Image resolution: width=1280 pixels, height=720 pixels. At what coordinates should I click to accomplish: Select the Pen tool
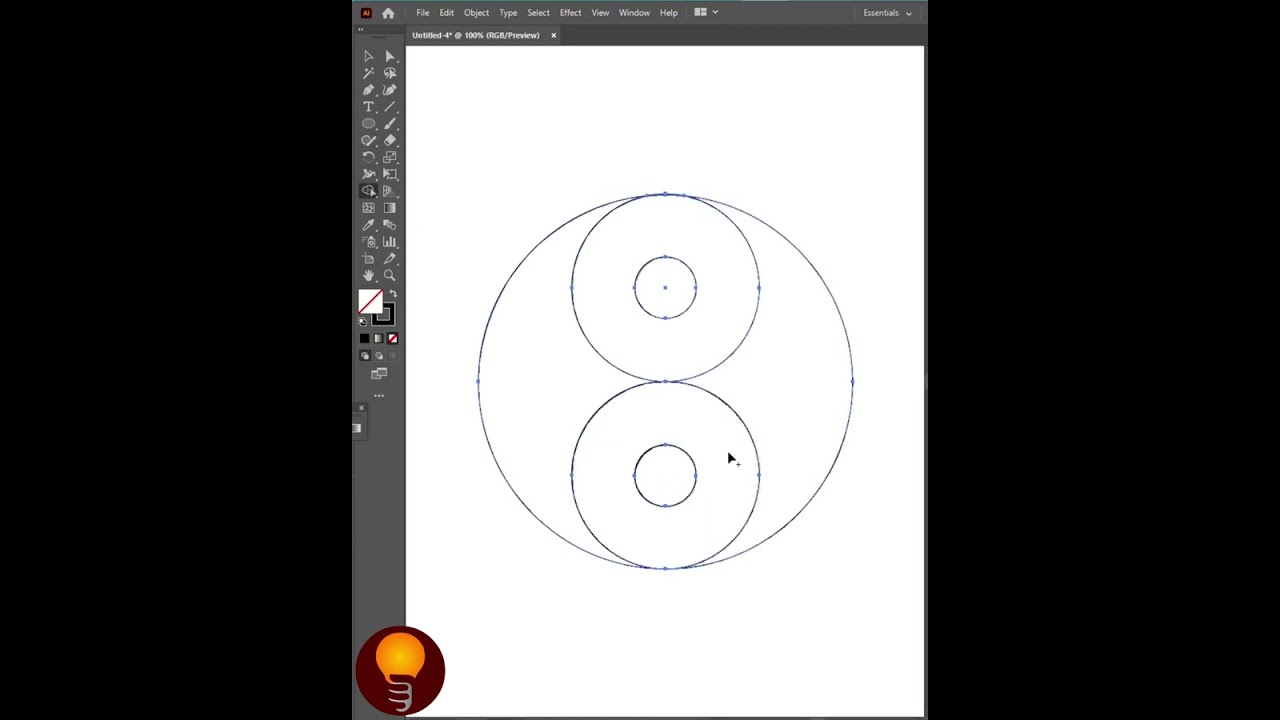click(x=368, y=90)
